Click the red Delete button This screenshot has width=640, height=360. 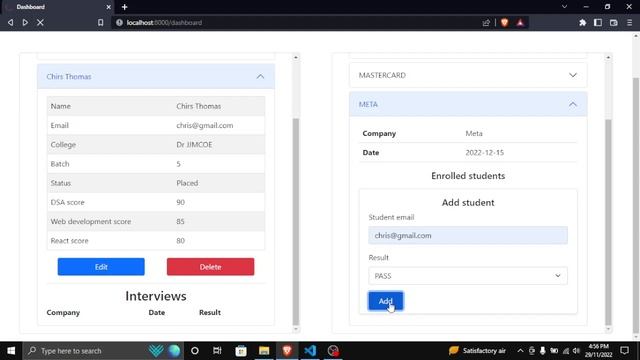(210, 267)
